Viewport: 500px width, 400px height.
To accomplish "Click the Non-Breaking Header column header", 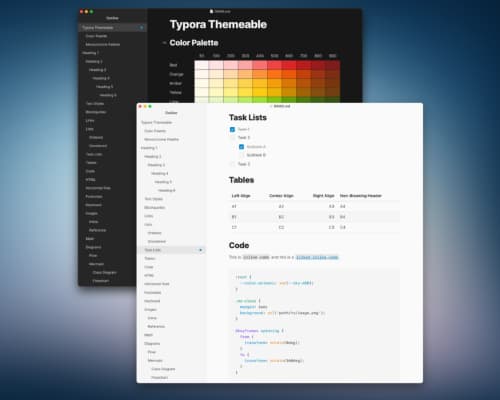I will click(361, 196).
